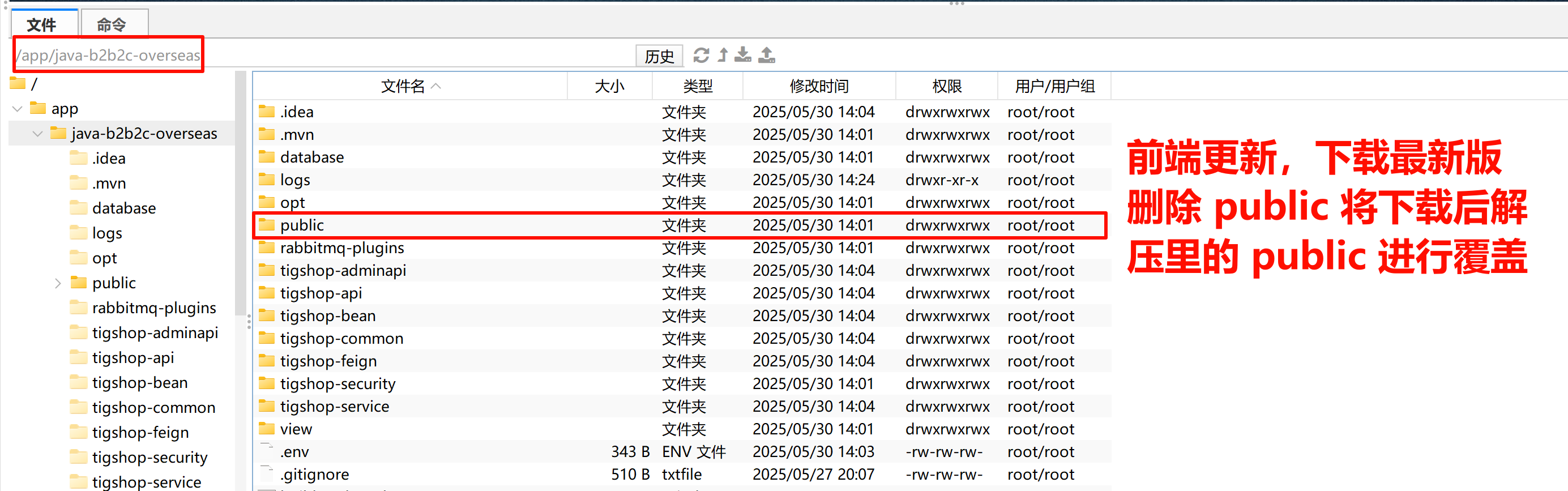Select the public file name in list
The height and width of the screenshot is (491, 1568).
coord(302,225)
